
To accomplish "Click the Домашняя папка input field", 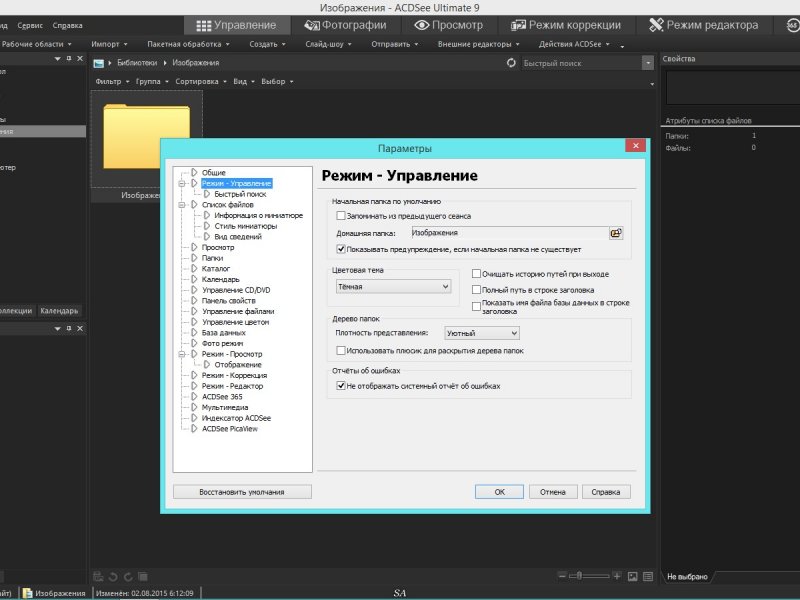I will 510,233.
